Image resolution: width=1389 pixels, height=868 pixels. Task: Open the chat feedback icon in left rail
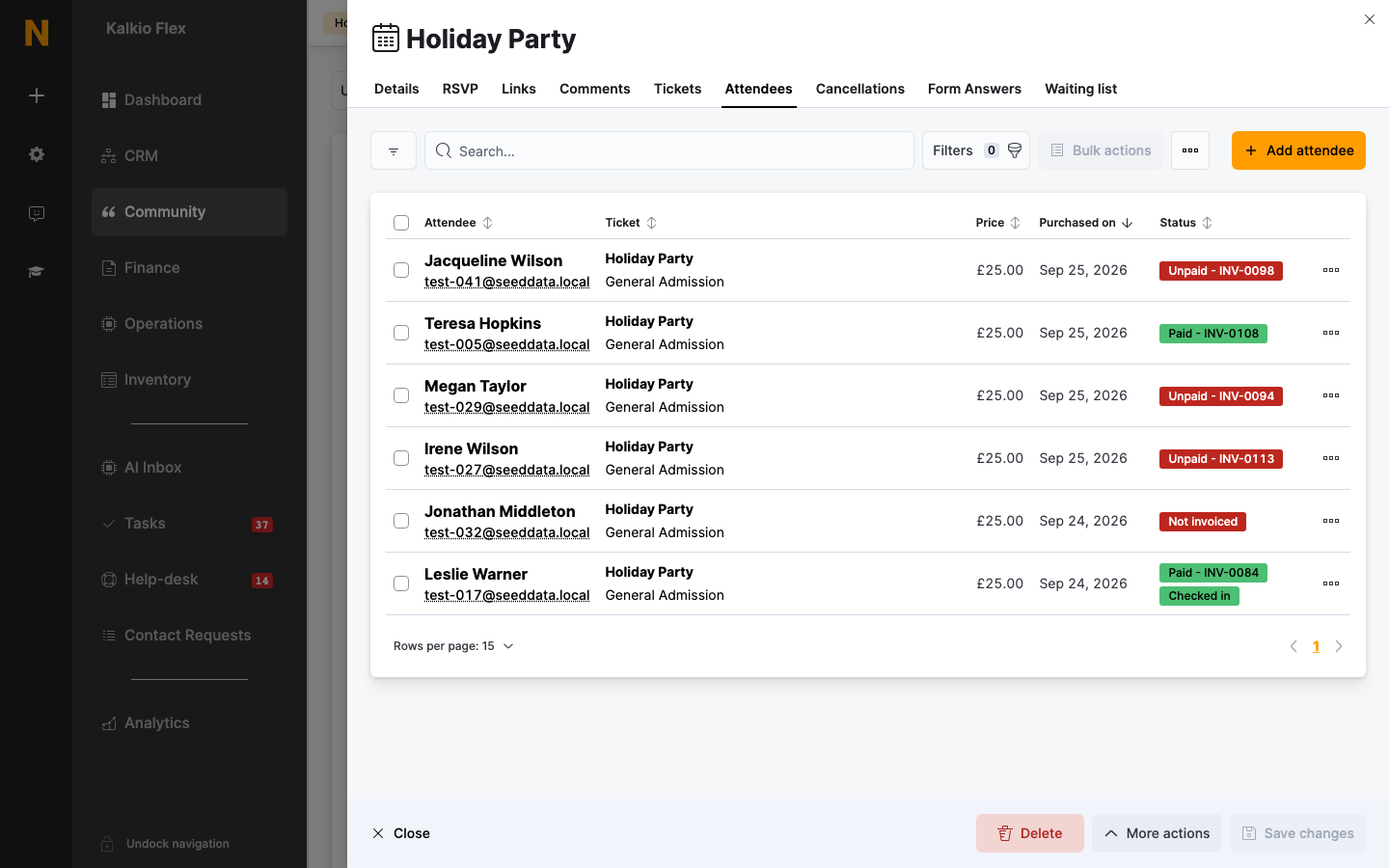click(37, 213)
